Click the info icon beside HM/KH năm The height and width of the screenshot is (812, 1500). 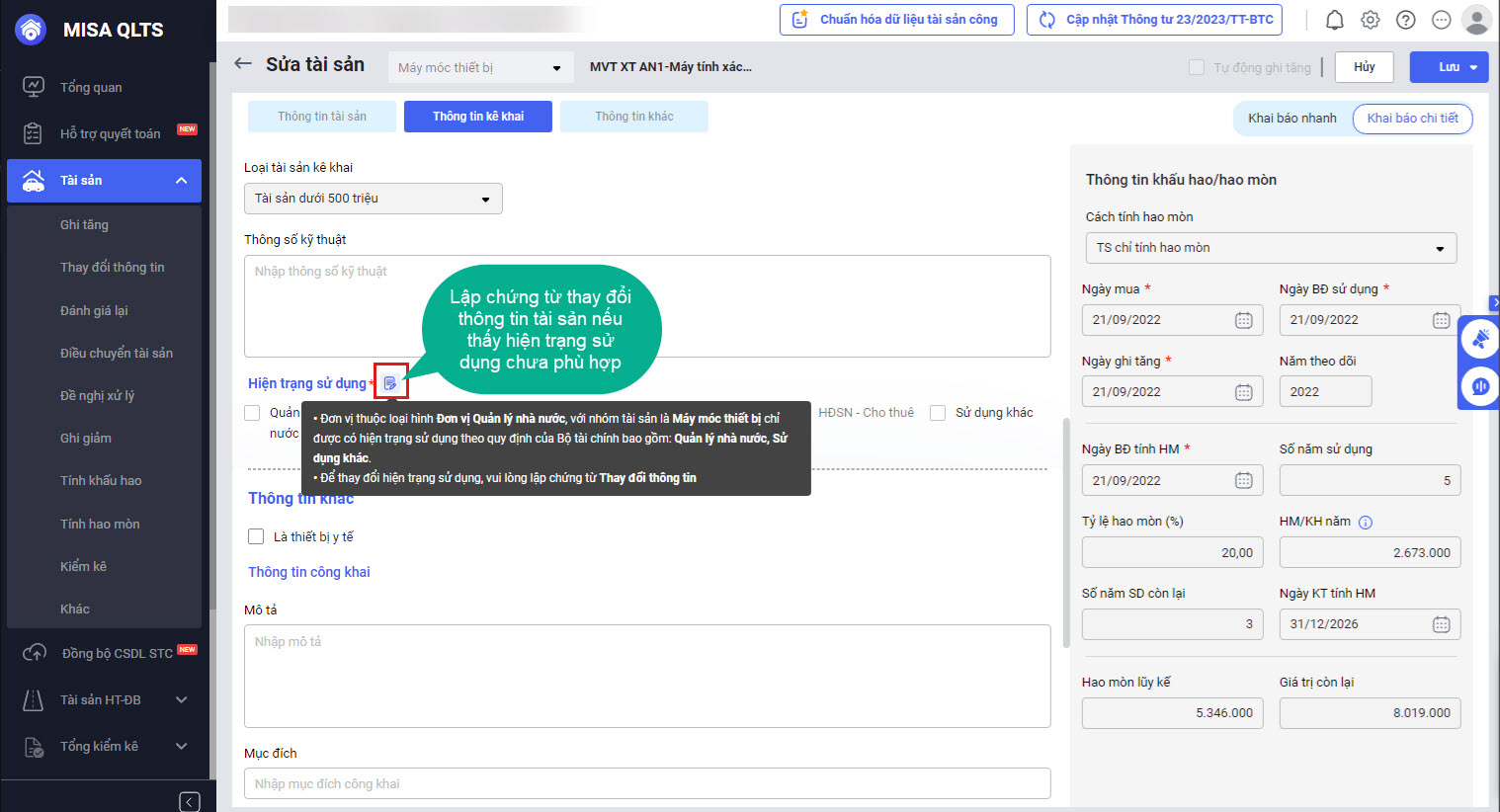[x=1366, y=523]
